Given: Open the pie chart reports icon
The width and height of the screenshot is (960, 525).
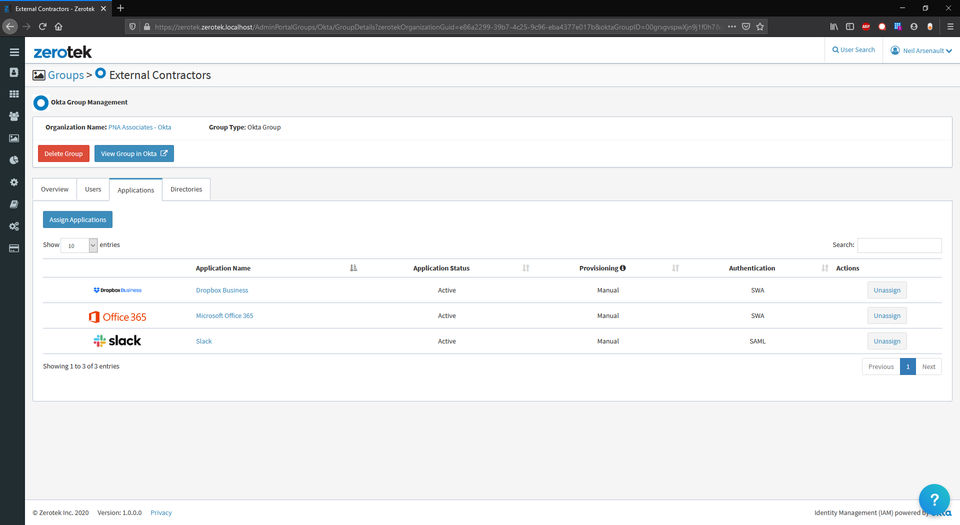Looking at the screenshot, I should click(14, 160).
